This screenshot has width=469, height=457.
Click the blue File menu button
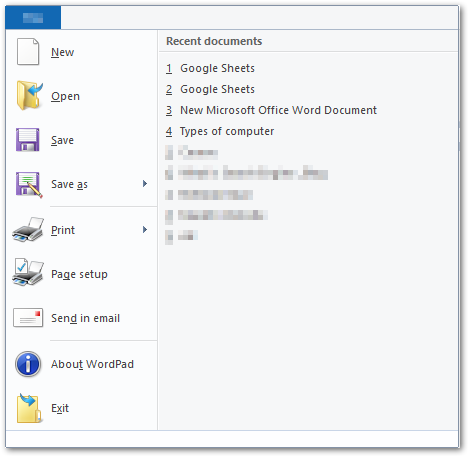pos(33,17)
